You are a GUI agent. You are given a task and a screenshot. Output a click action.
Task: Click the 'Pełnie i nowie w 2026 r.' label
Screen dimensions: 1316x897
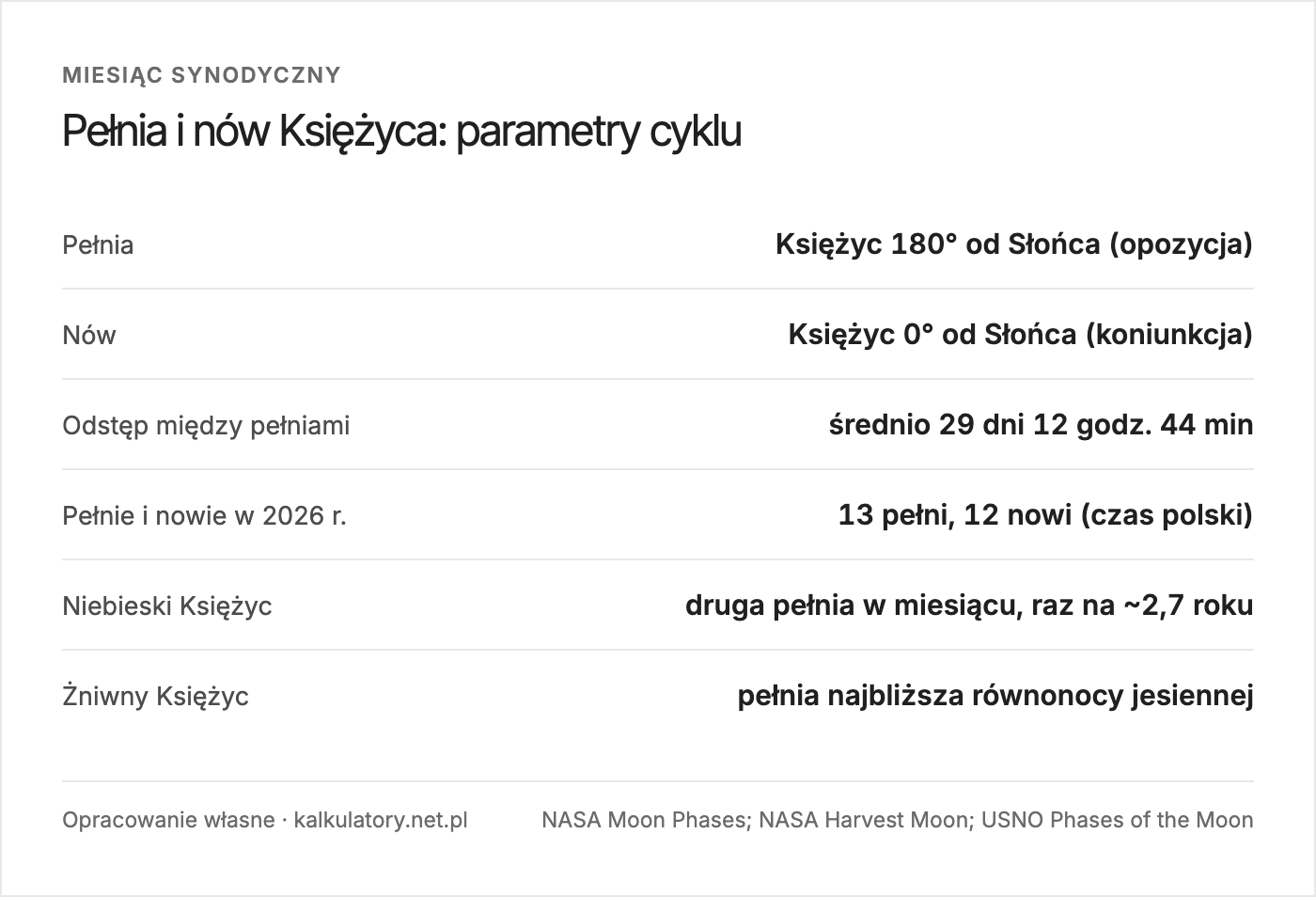(x=205, y=516)
